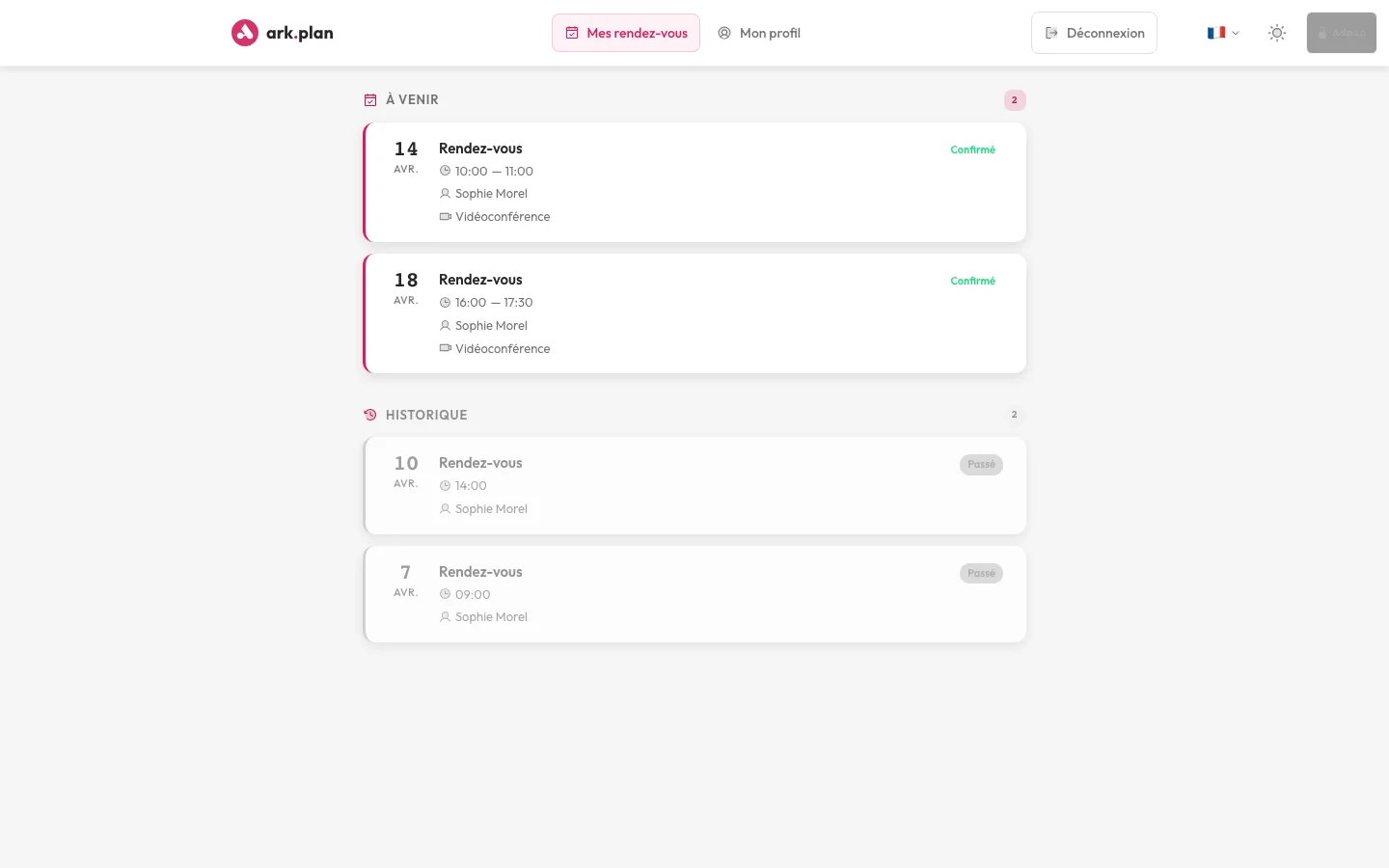Click the video camera icon on April 14 appointment
1389x868 pixels.
tap(445, 217)
